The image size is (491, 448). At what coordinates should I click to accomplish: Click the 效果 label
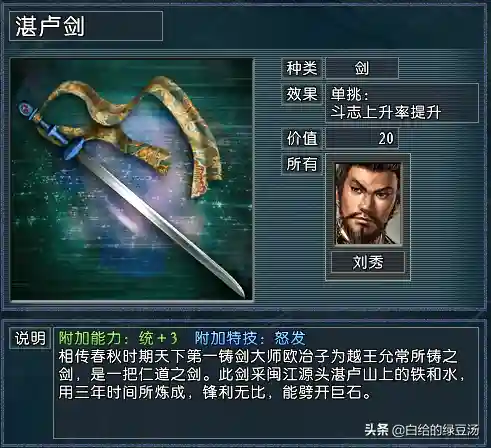coord(302,94)
